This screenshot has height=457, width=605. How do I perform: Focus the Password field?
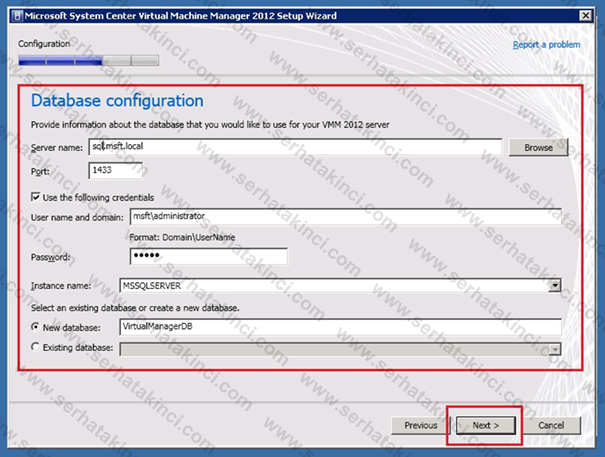[208, 256]
